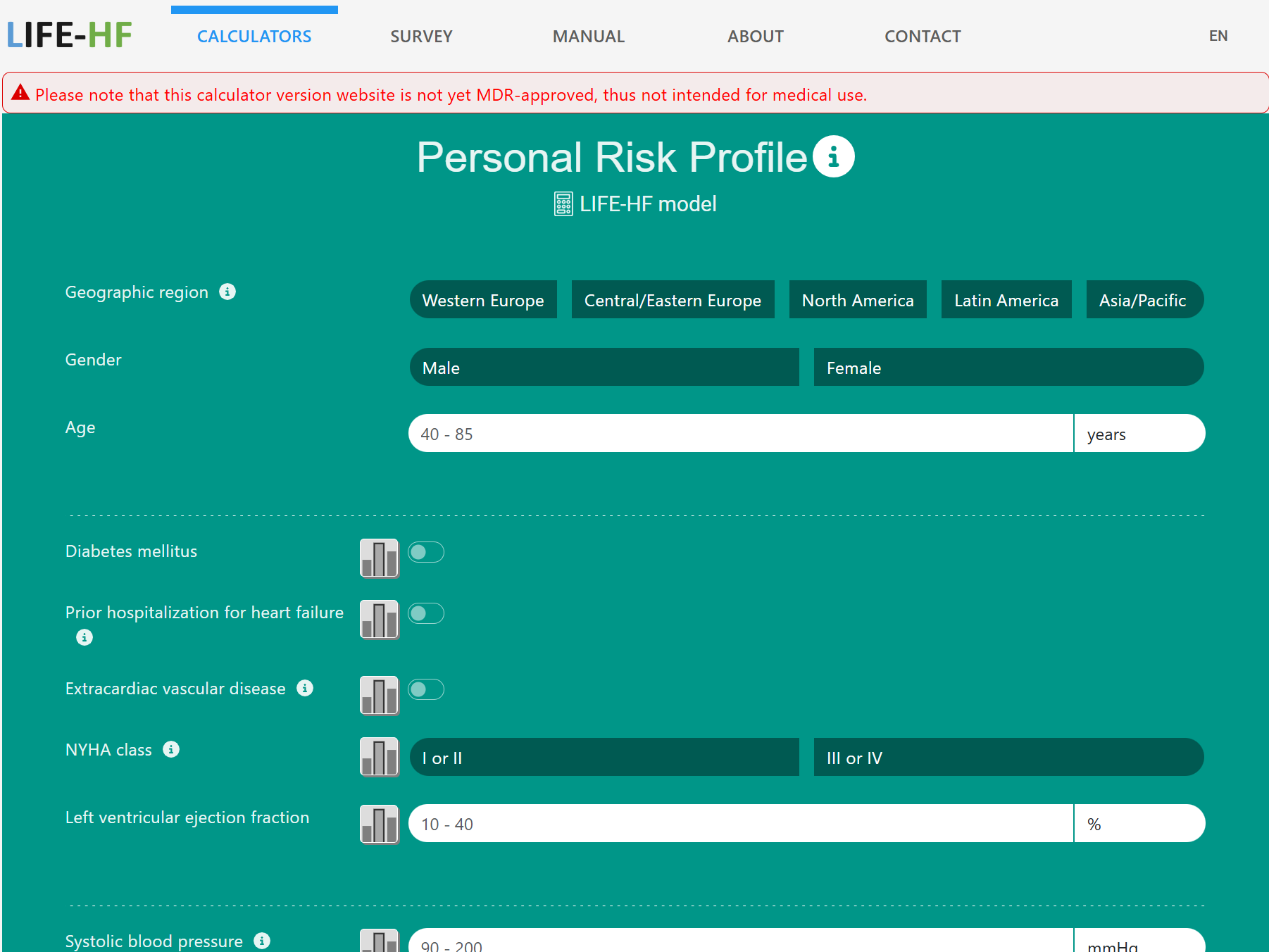The image size is (1269, 952).
Task: Open the EN language selector
Action: click(x=1218, y=36)
